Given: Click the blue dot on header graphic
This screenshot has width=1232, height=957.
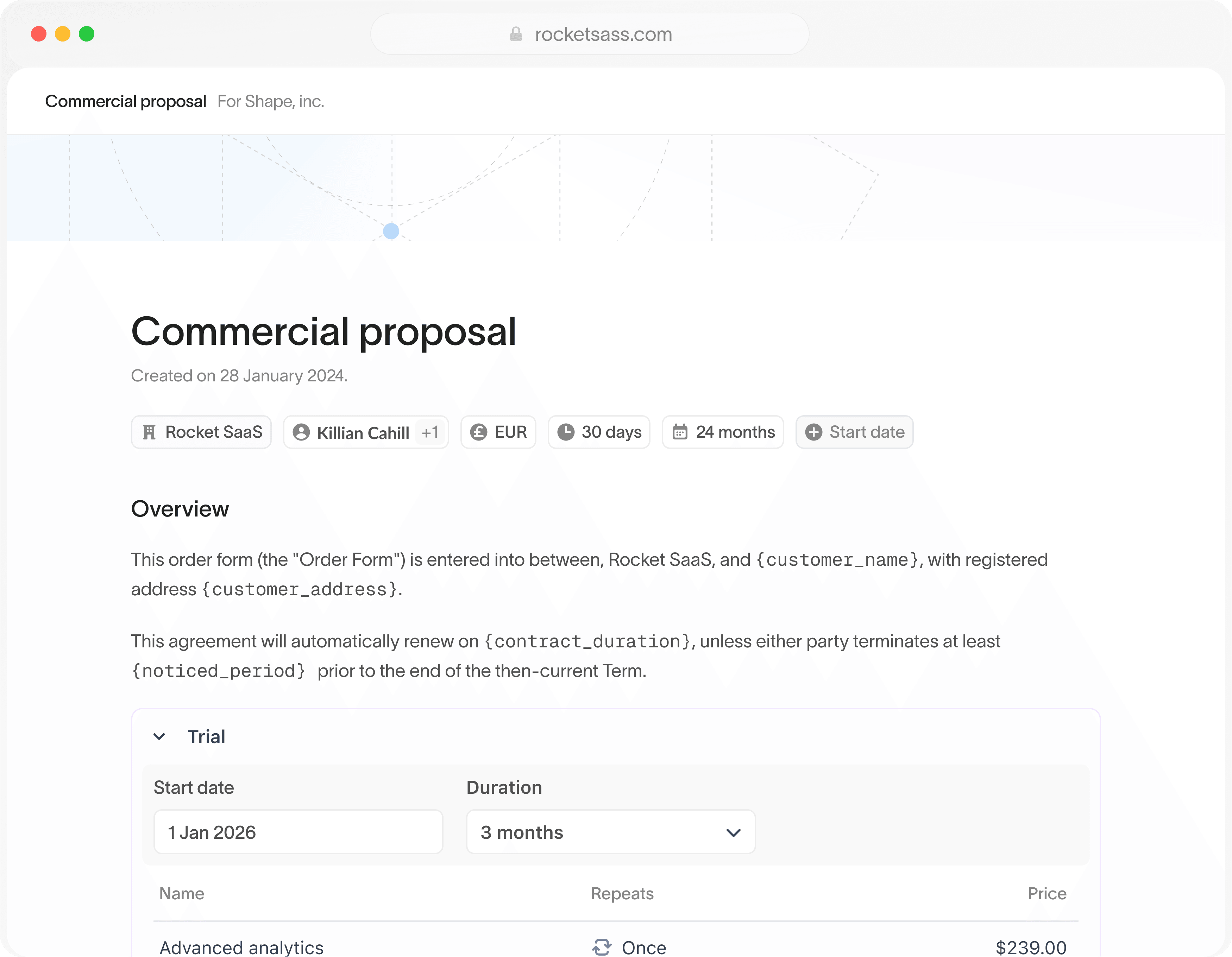Looking at the screenshot, I should (391, 231).
